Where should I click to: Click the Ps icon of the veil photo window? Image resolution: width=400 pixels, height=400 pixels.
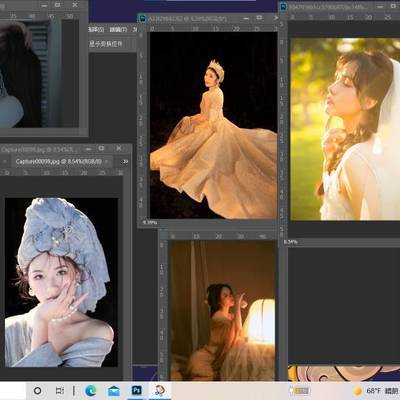pyautogui.click(x=284, y=6)
